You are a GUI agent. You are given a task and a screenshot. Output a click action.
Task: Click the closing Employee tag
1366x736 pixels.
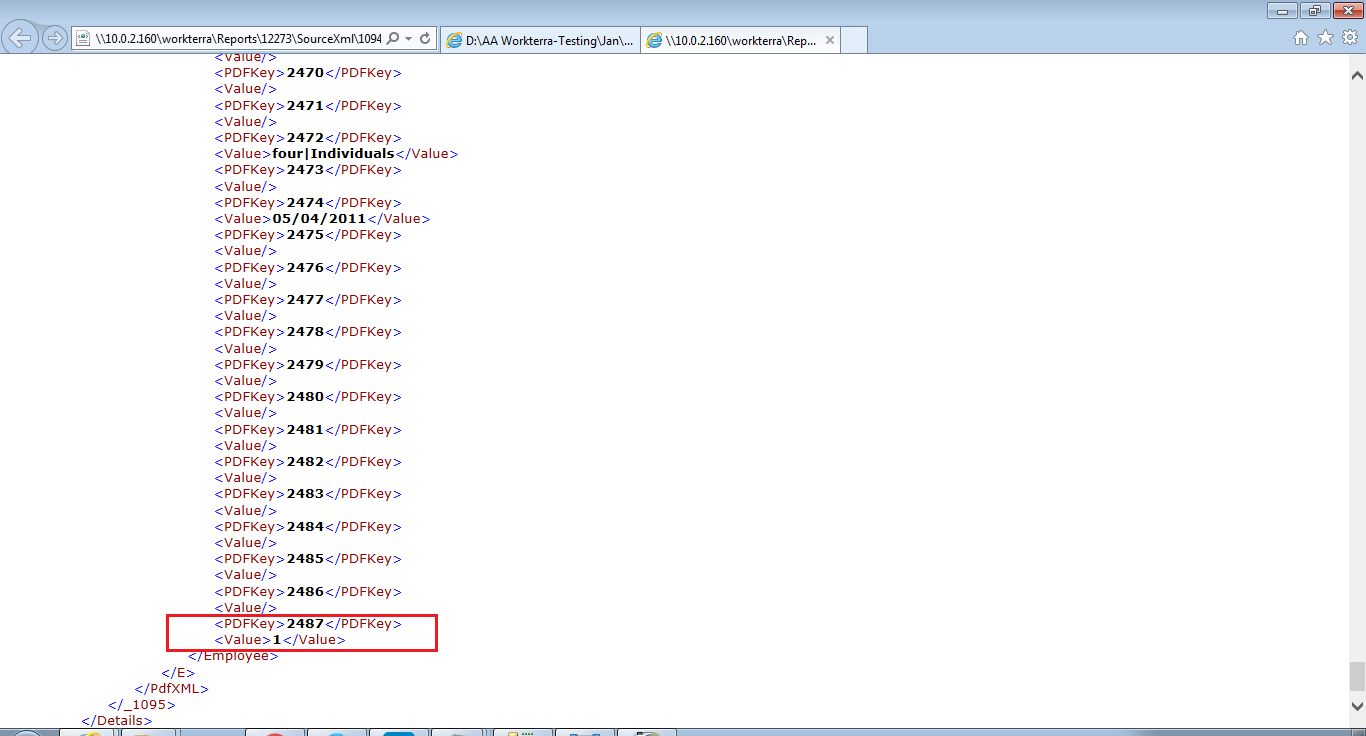tap(233, 656)
